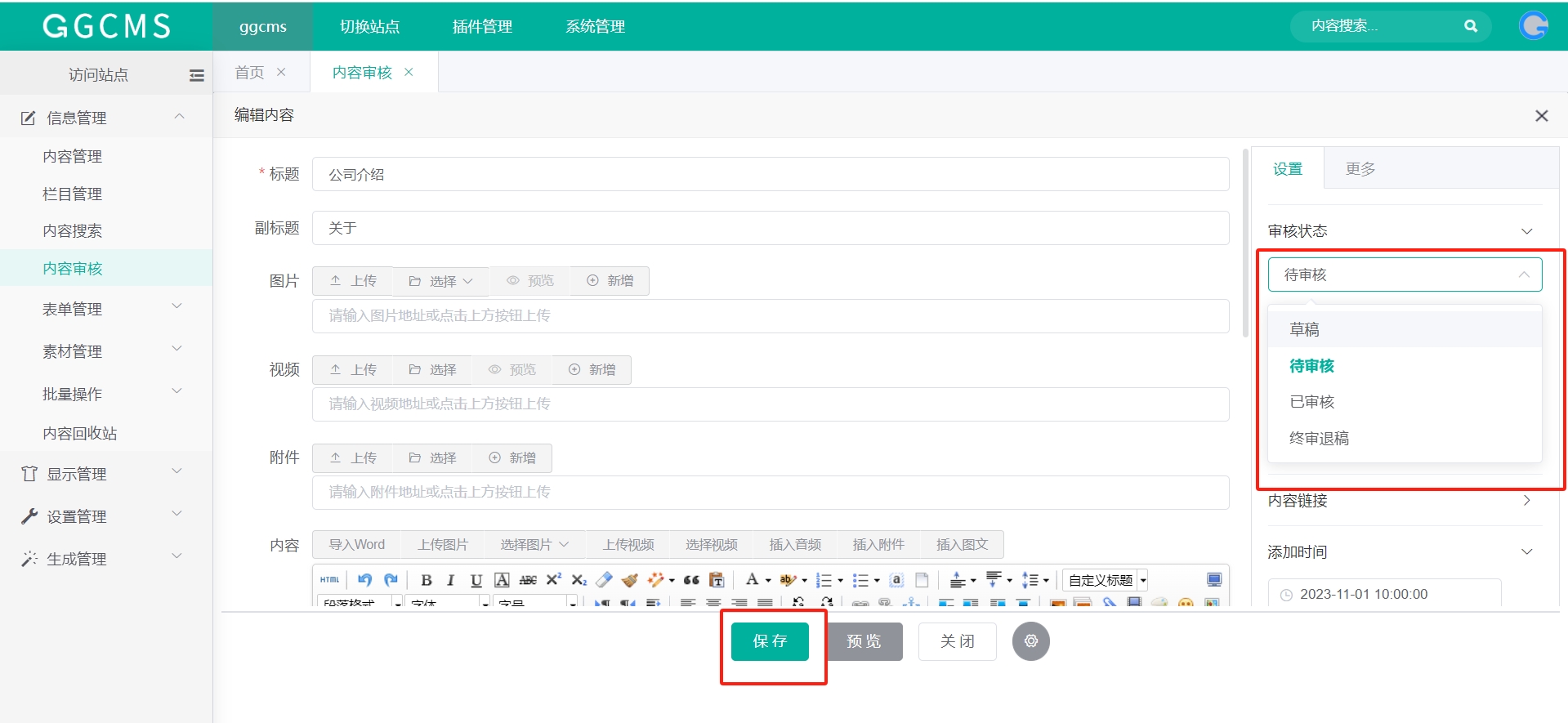The image size is (1568, 723).
Task: Click the italic formatting icon
Action: 450,580
